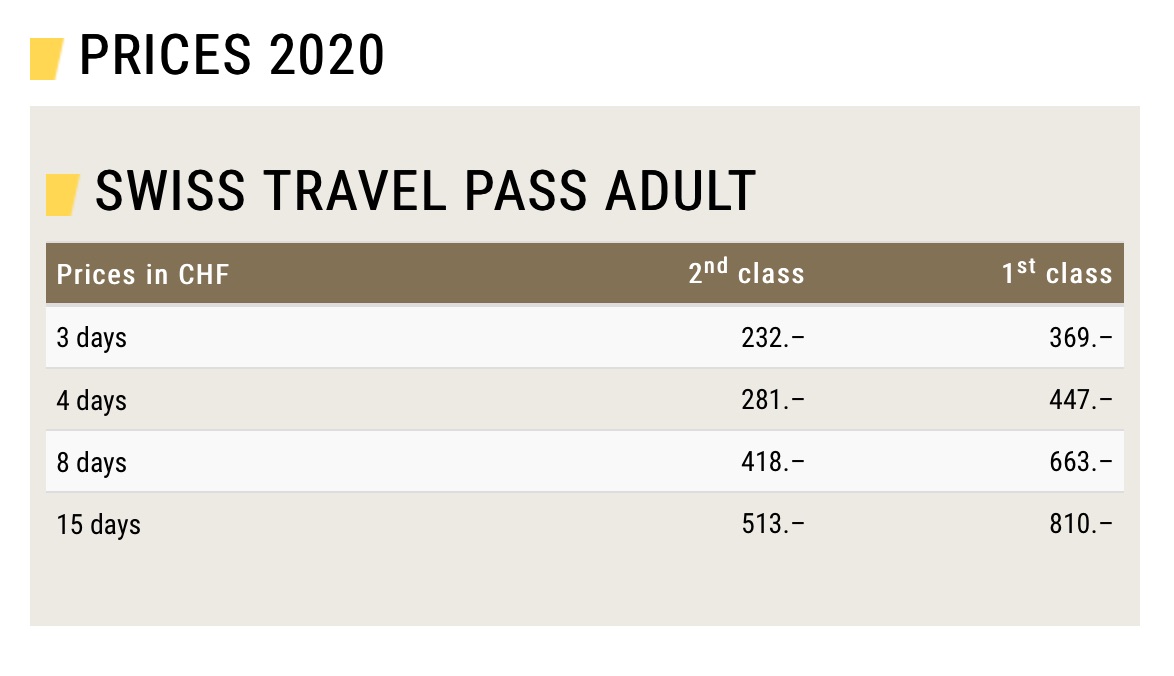Select the SWISS TRAVEL PASS ADULT heading
This screenshot has width=1174, height=676.
coord(425,191)
